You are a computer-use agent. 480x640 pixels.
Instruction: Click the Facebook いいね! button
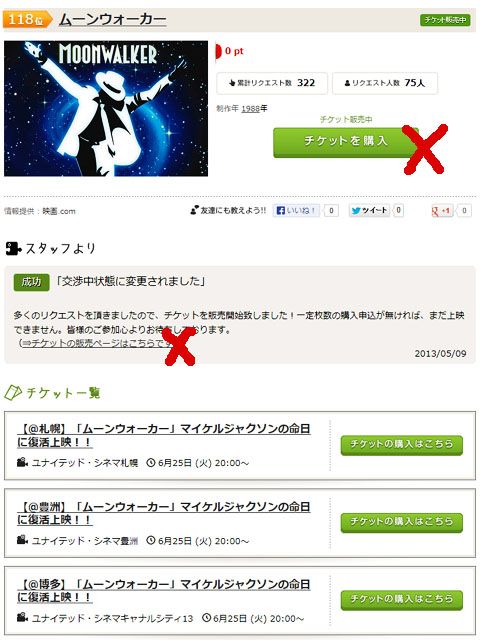pyautogui.click(x=296, y=211)
